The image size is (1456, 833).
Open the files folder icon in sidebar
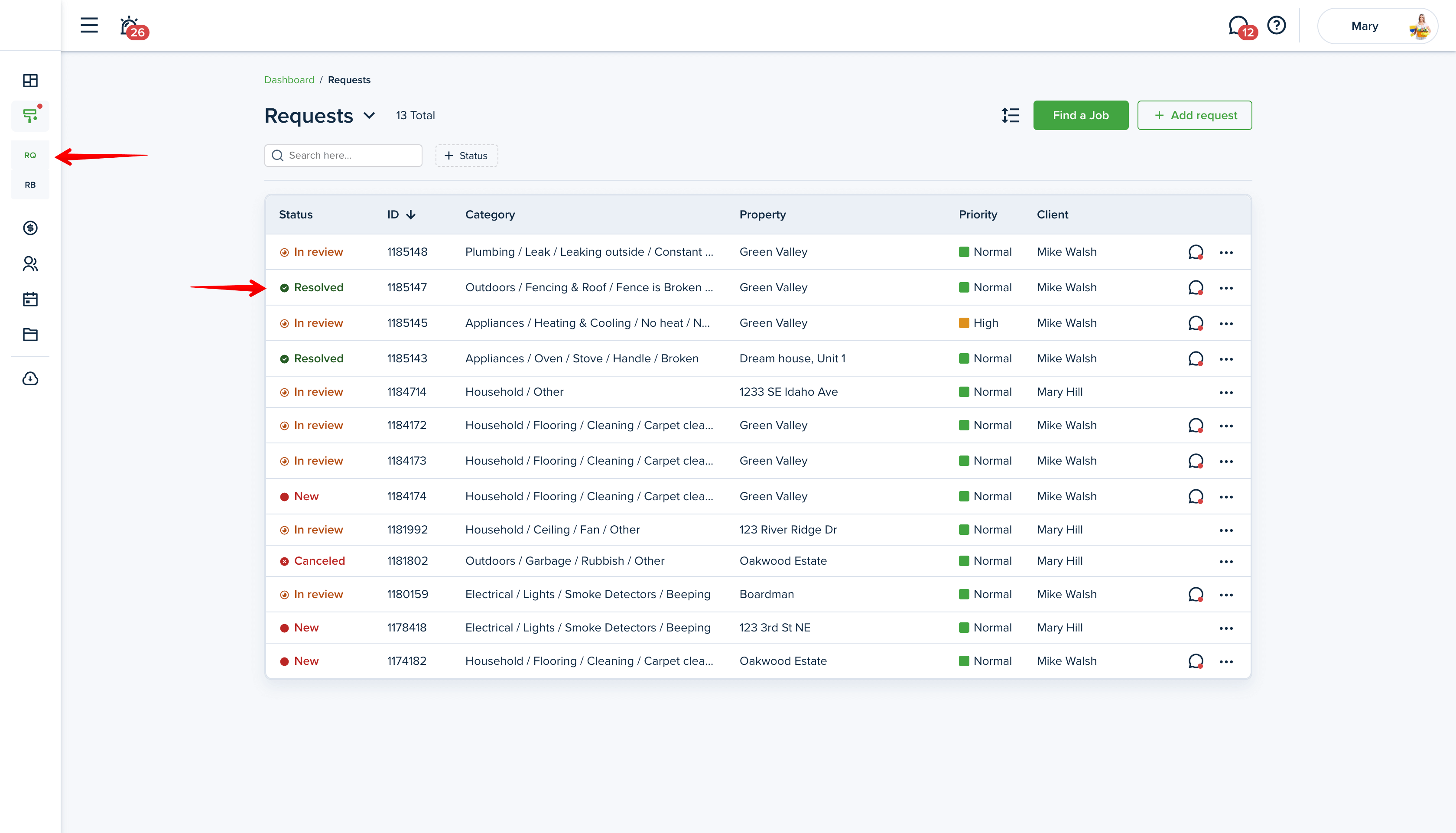coord(30,335)
